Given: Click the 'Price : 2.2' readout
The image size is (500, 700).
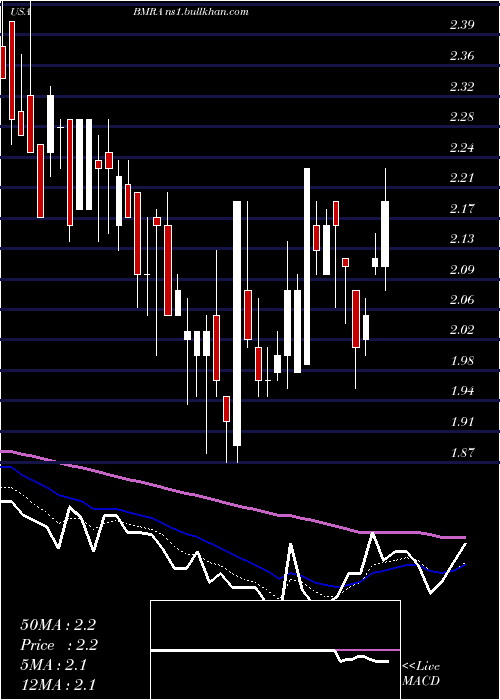Looking at the screenshot, I should point(59,645).
